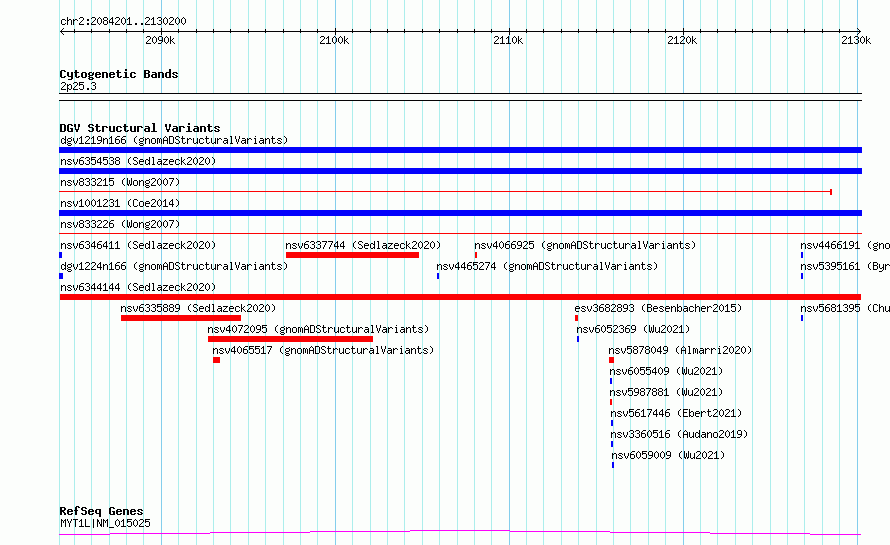This screenshot has height=545, width=890.
Task: Click nsv6052369 (Wu2021) label
Action: click(x=633, y=329)
